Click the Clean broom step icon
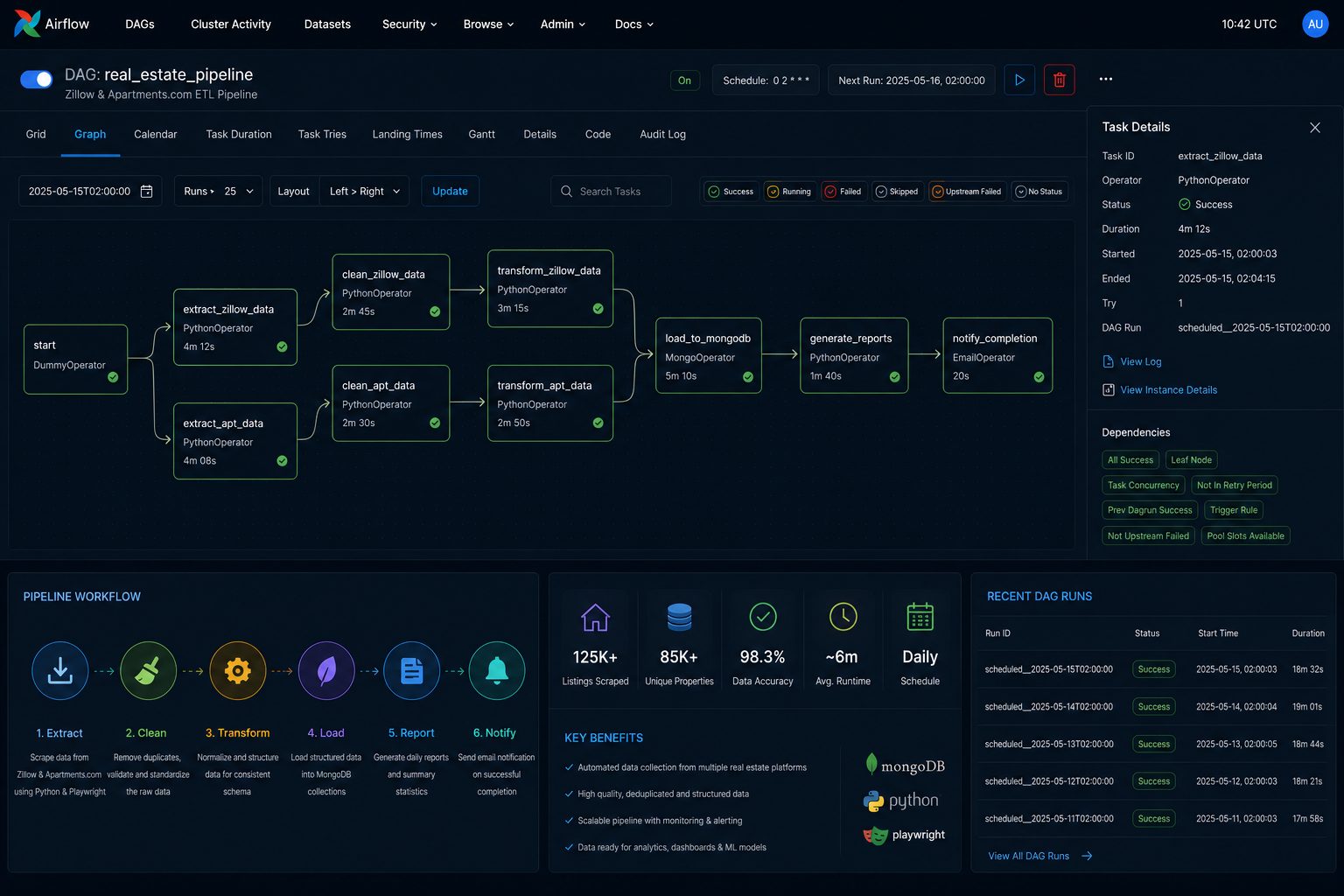Viewport: 1344px width, 896px height. click(x=149, y=671)
